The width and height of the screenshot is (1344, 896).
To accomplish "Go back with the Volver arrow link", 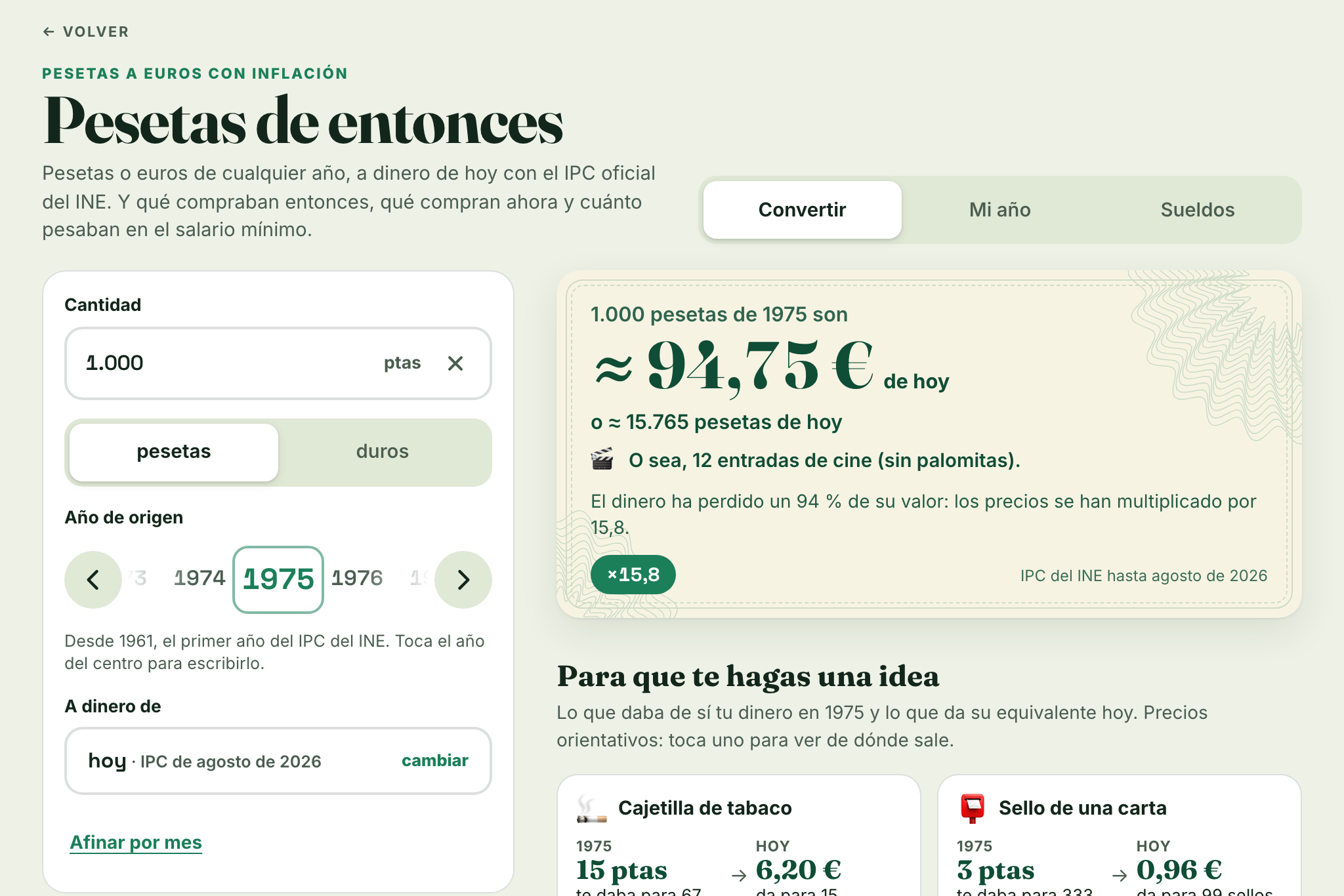I will pyautogui.click(x=85, y=31).
